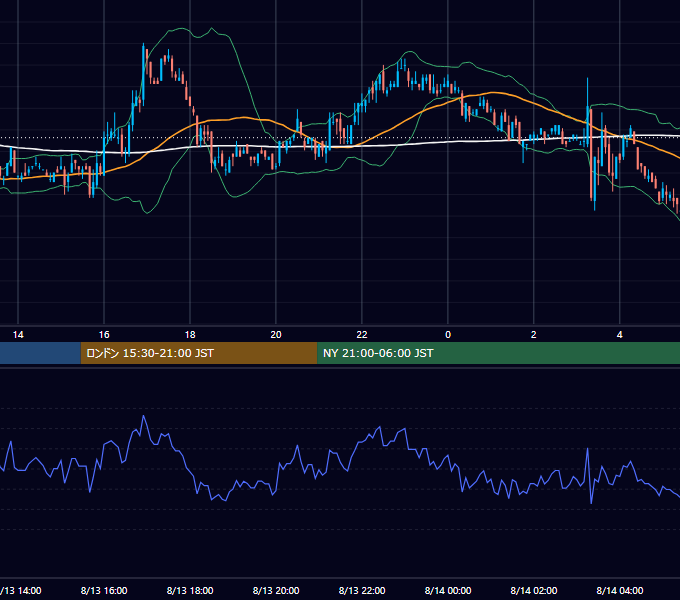The image size is (680, 600).
Task: Click the 4 hour axis label
Action: [620, 335]
